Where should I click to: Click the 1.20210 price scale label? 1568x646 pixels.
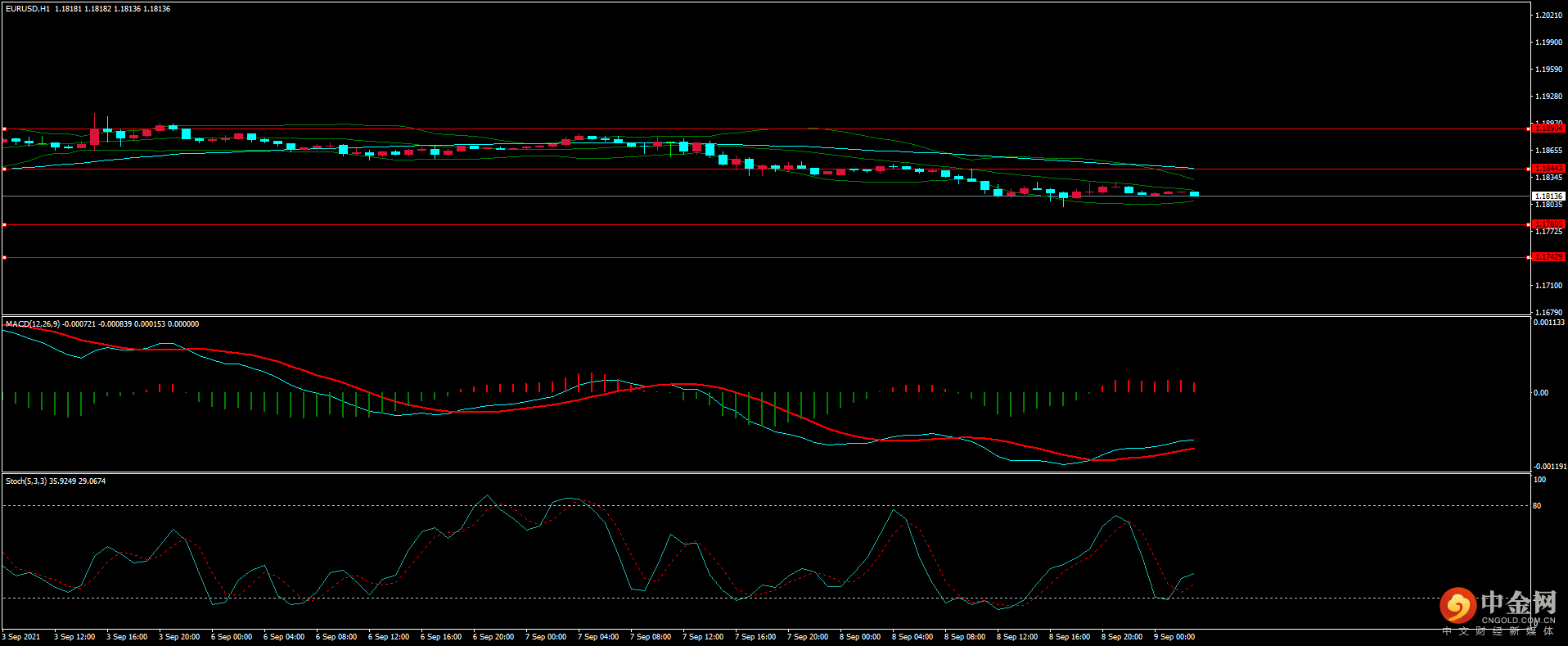(x=1548, y=16)
